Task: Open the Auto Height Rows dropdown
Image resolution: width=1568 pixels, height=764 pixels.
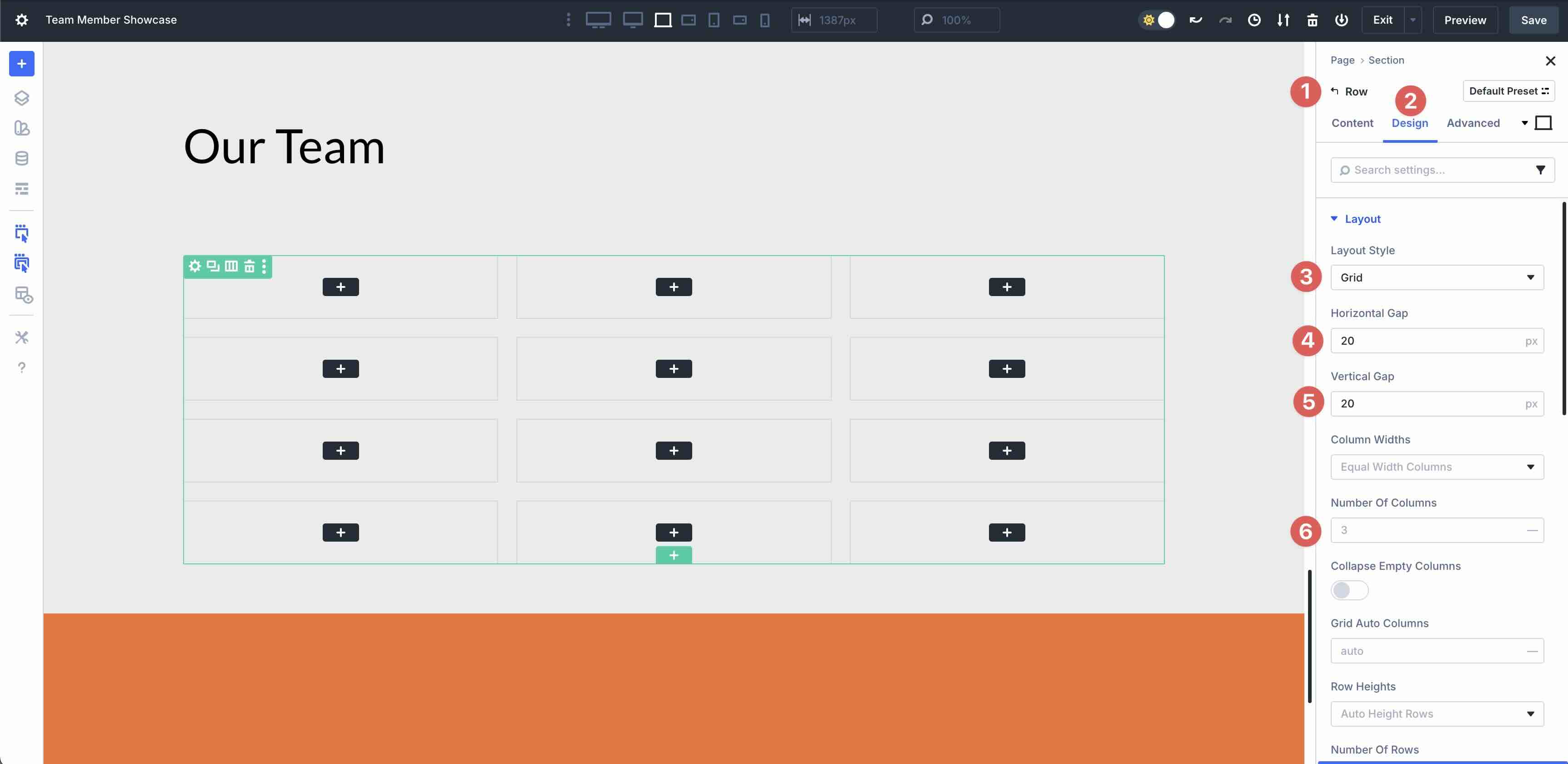Action: click(1437, 714)
